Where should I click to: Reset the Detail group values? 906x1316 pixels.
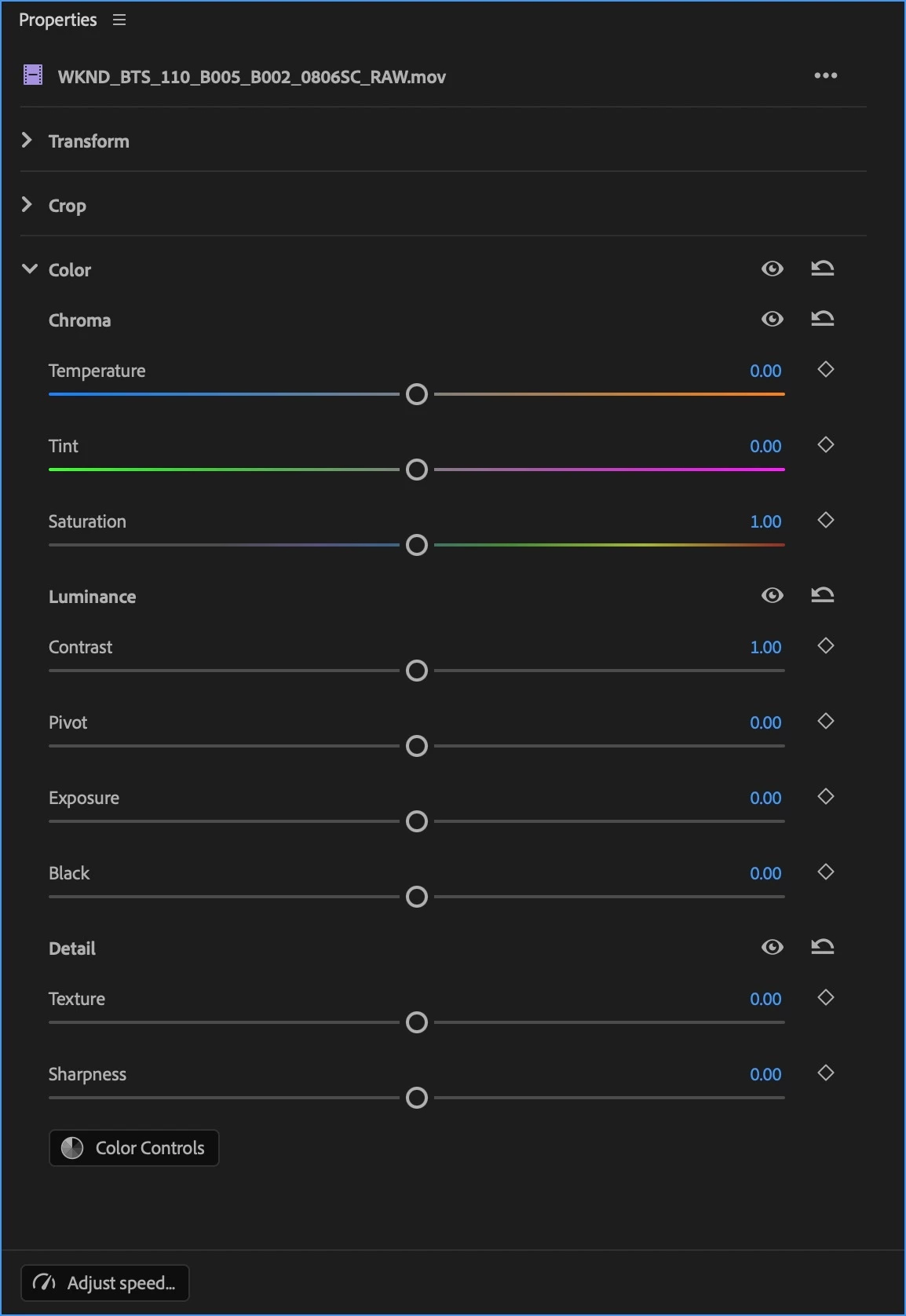822,948
